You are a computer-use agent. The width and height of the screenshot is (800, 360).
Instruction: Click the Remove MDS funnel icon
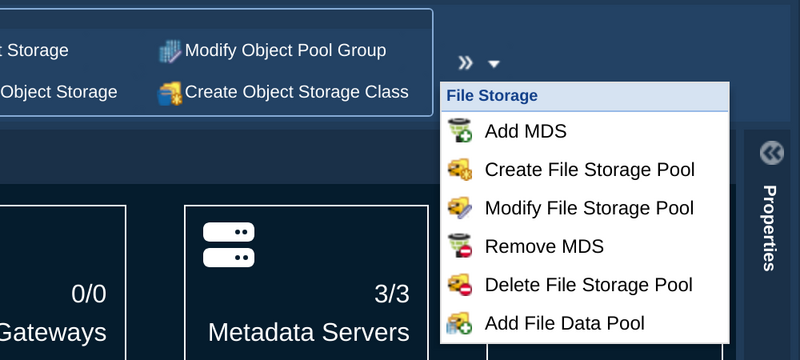tap(460, 246)
